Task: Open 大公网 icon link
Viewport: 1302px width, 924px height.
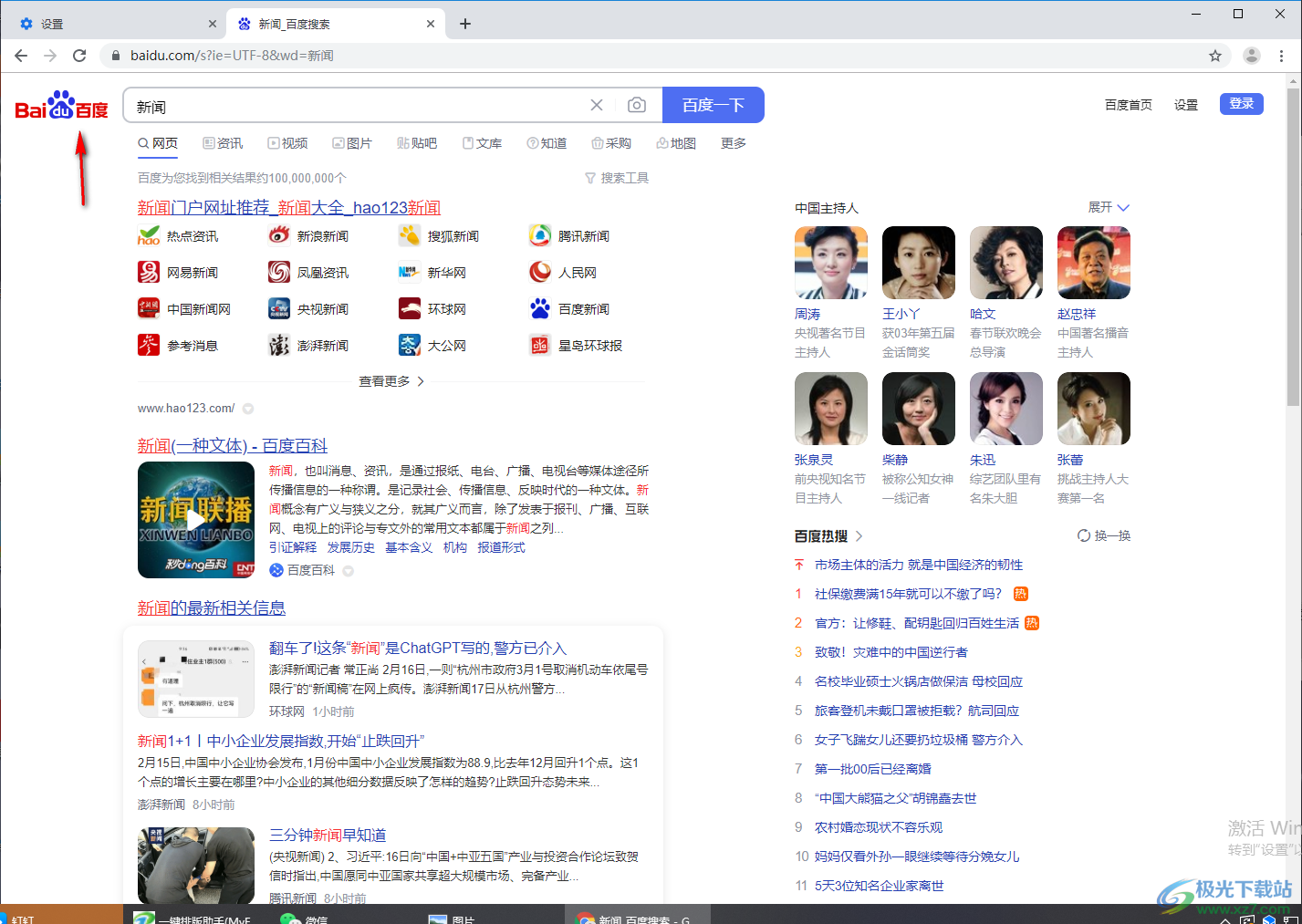Action: point(410,345)
